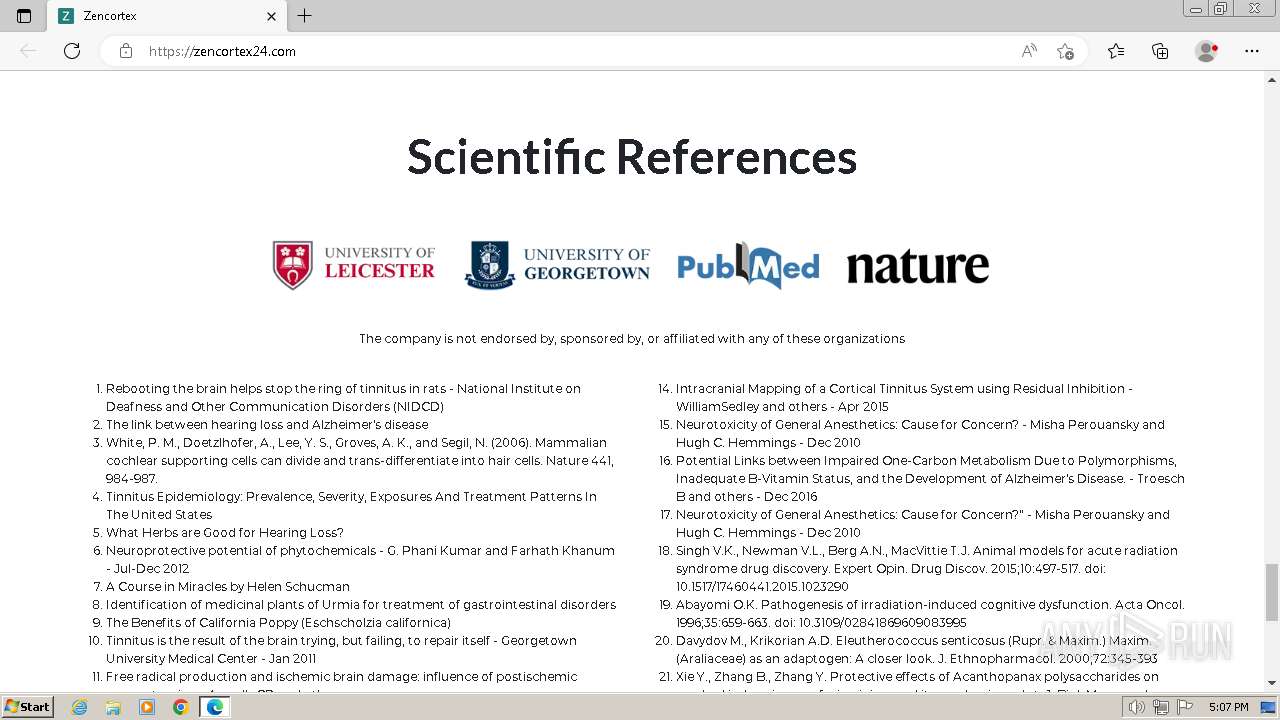This screenshot has height=720, width=1280.
Task: Open Action Center flag tray icon
Action: [1185, 707]
